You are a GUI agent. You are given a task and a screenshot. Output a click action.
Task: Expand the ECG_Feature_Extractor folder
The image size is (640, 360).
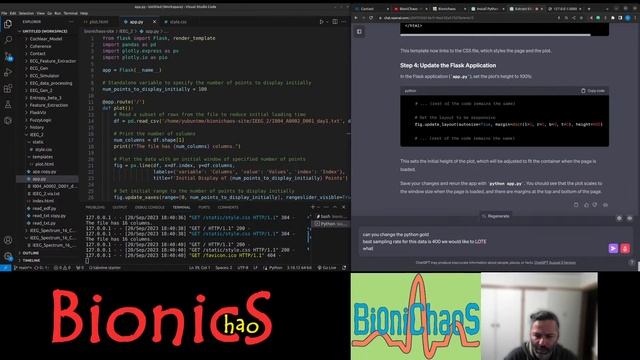tap(53, 61)
